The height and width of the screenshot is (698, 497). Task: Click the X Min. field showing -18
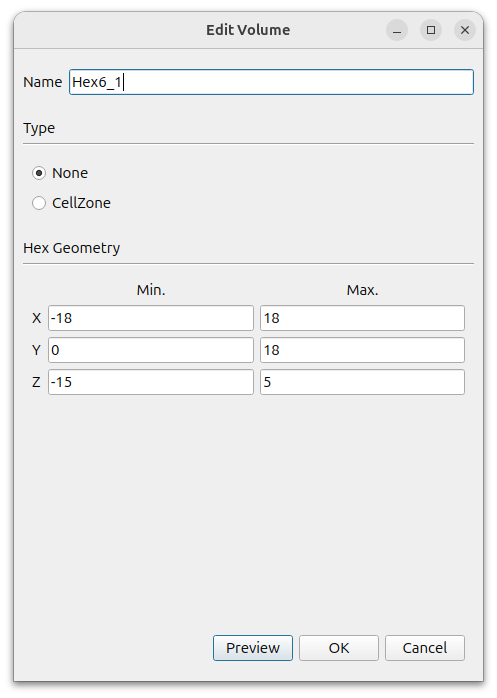pos(151,318)
